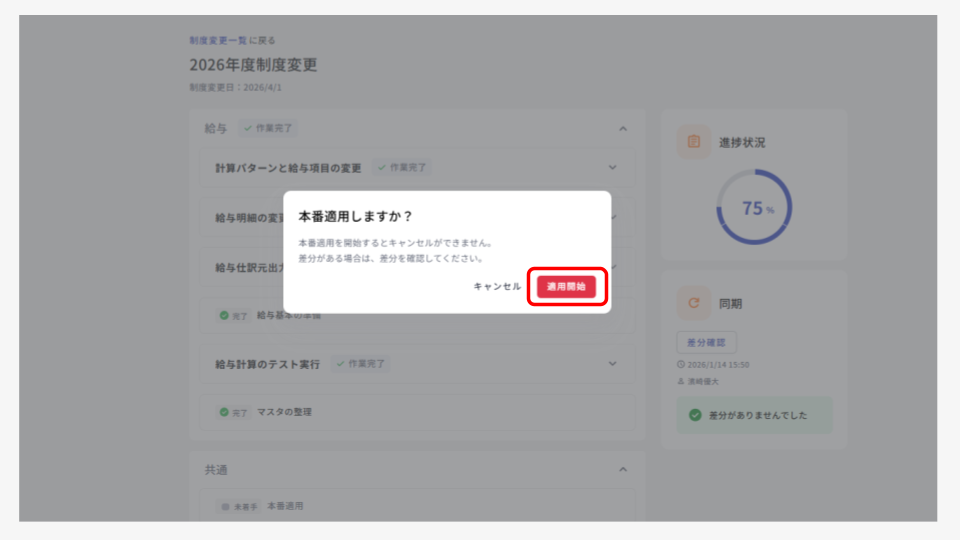Click the 2026年度制度変更 heading
Viewport: 960px width, 540px height.
pos(253,65)
